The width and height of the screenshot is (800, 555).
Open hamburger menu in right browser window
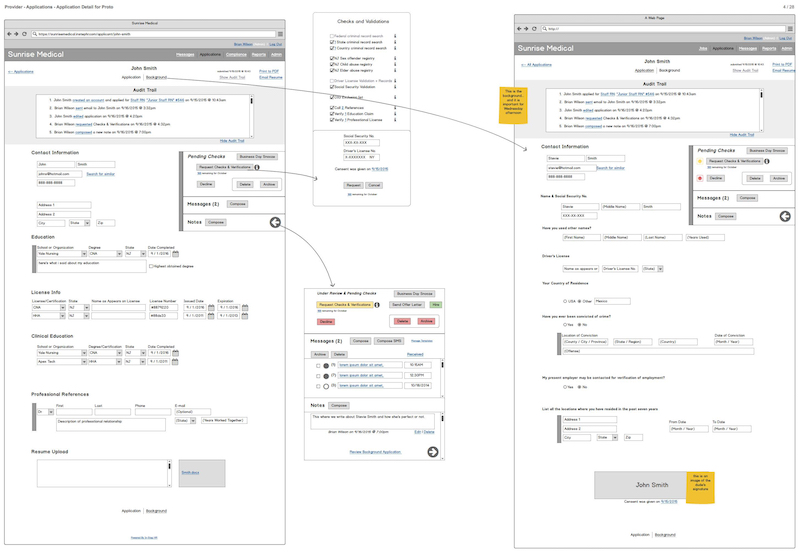[x=790, y=29]
